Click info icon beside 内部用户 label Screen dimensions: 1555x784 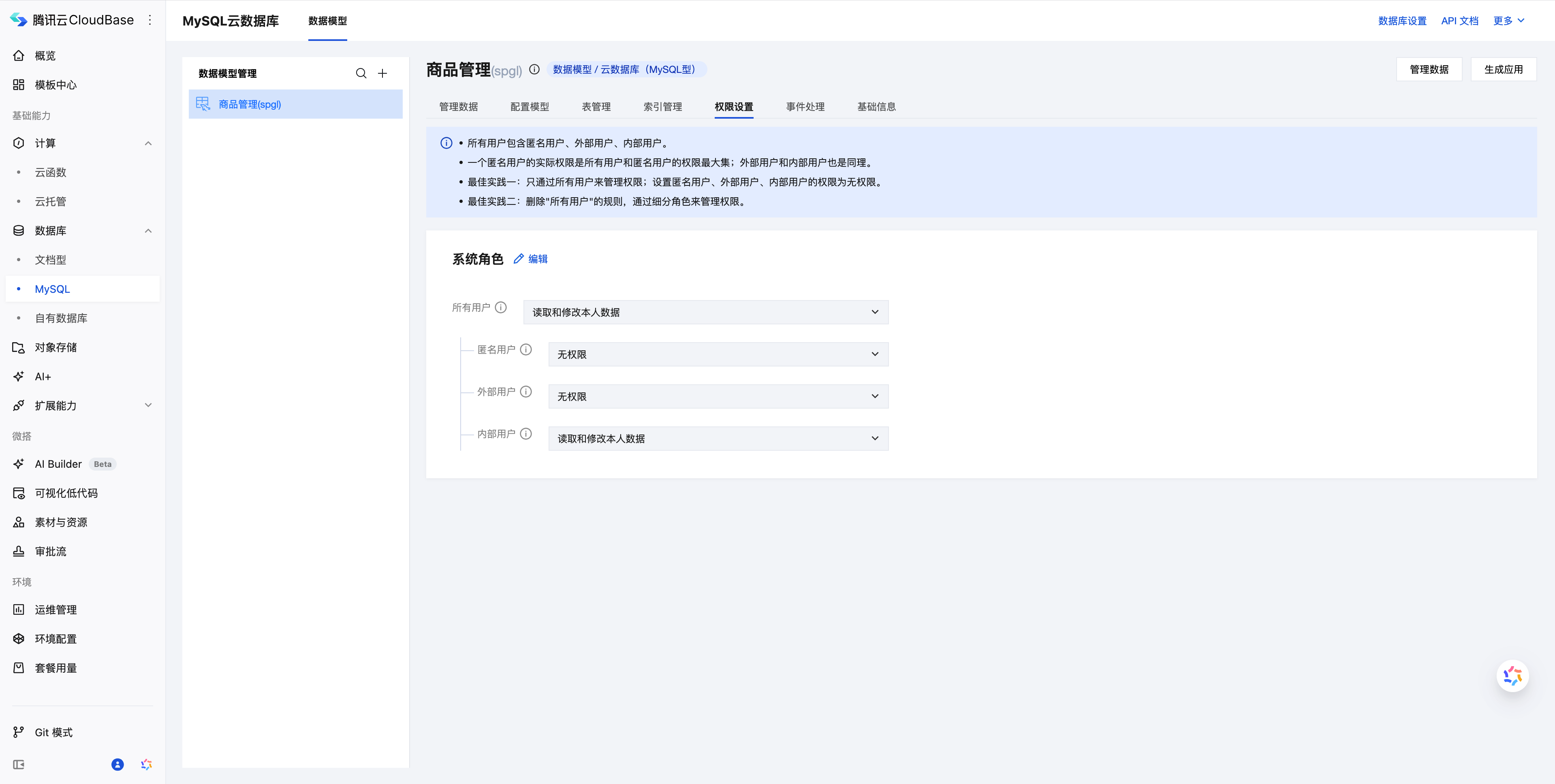pyautogui.click(x=526, y=434)
